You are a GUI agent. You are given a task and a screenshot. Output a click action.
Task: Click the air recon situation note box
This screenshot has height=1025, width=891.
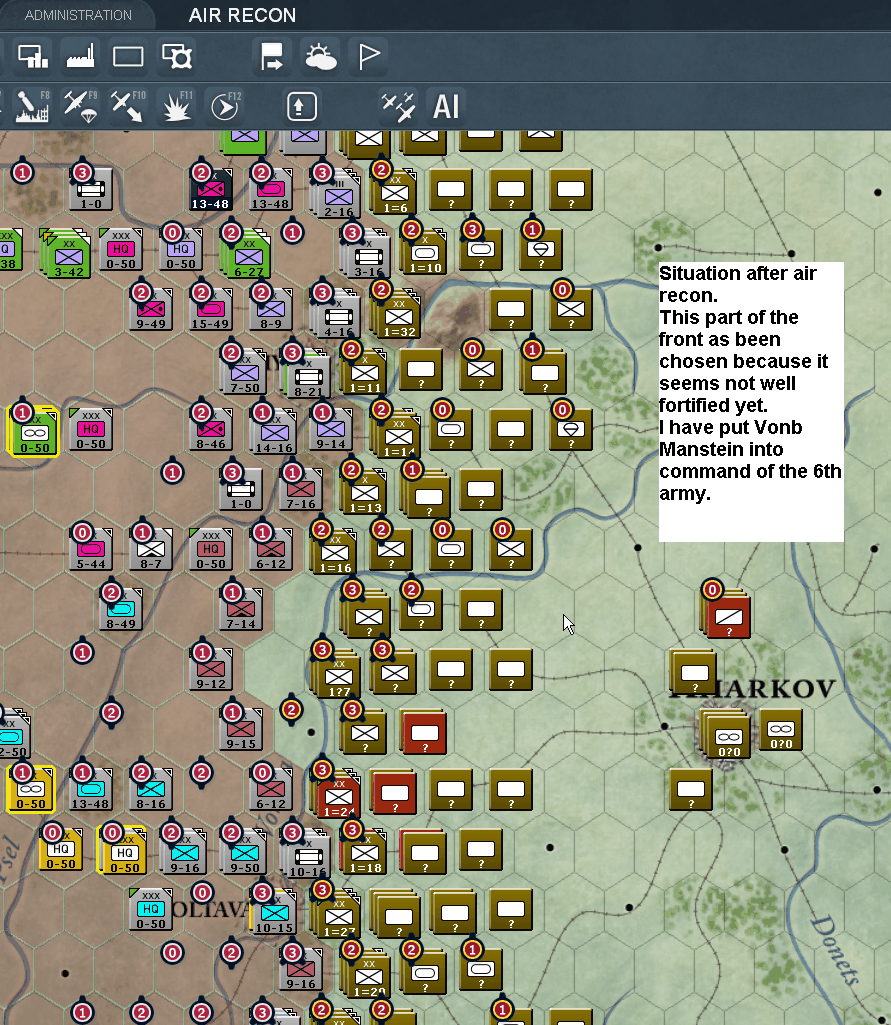click(x=751, y=402)
